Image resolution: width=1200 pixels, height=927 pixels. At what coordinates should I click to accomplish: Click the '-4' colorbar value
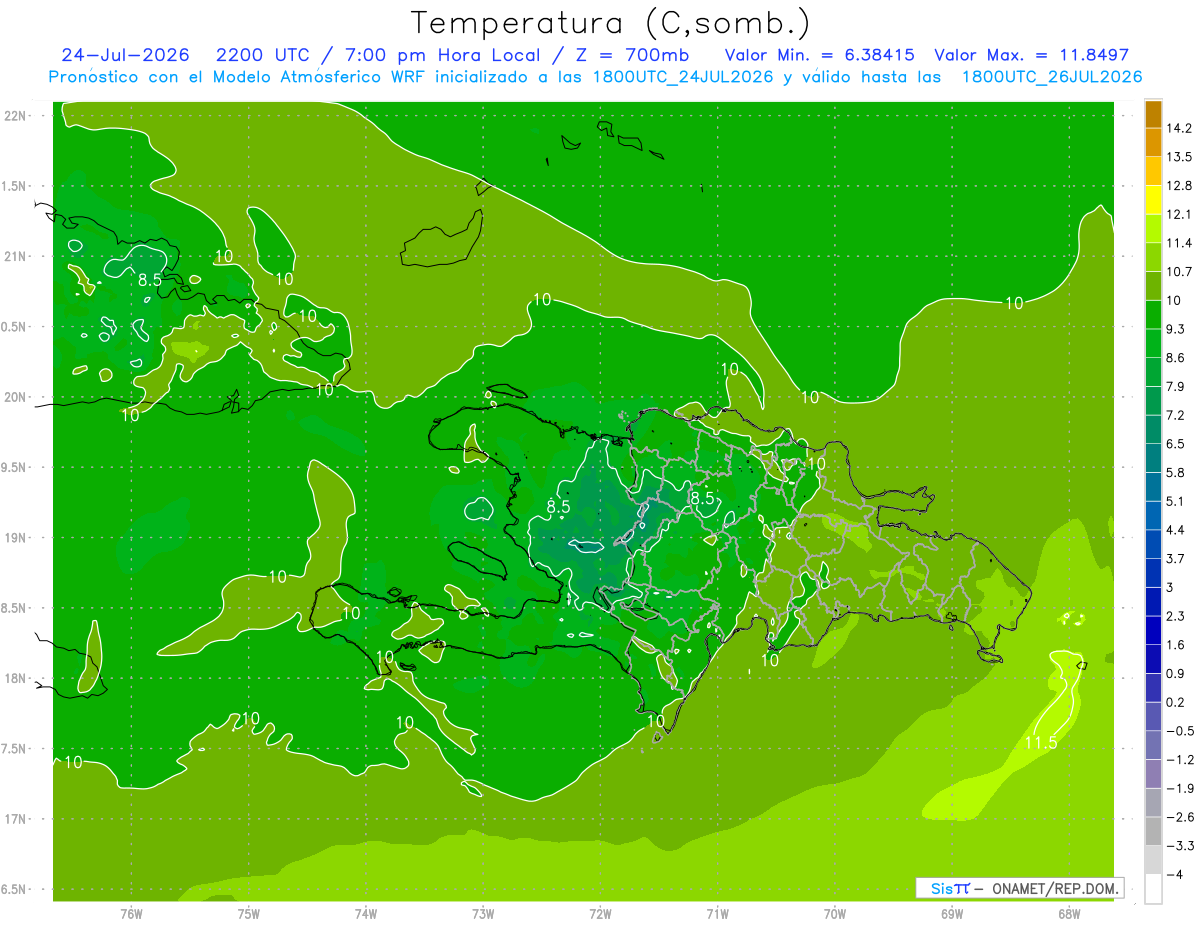pos(1174,875)
